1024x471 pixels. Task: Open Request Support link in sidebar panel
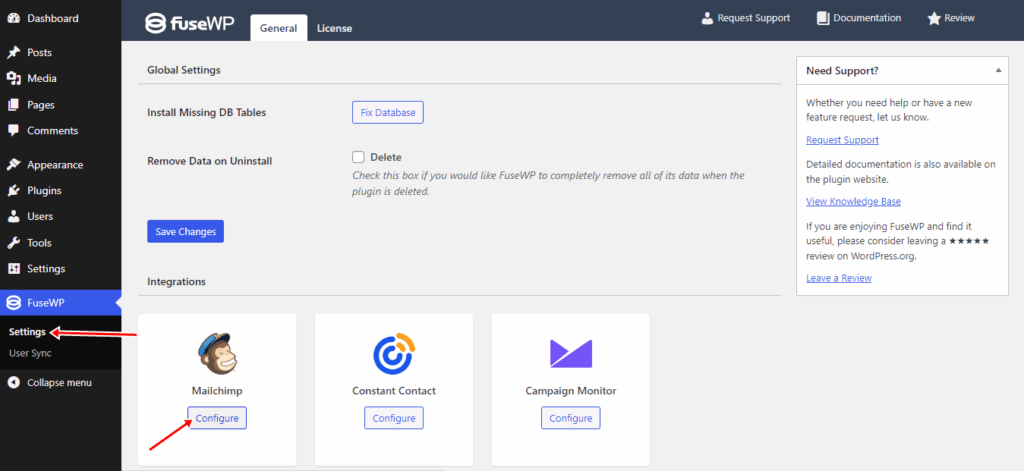tap(842, 140)
